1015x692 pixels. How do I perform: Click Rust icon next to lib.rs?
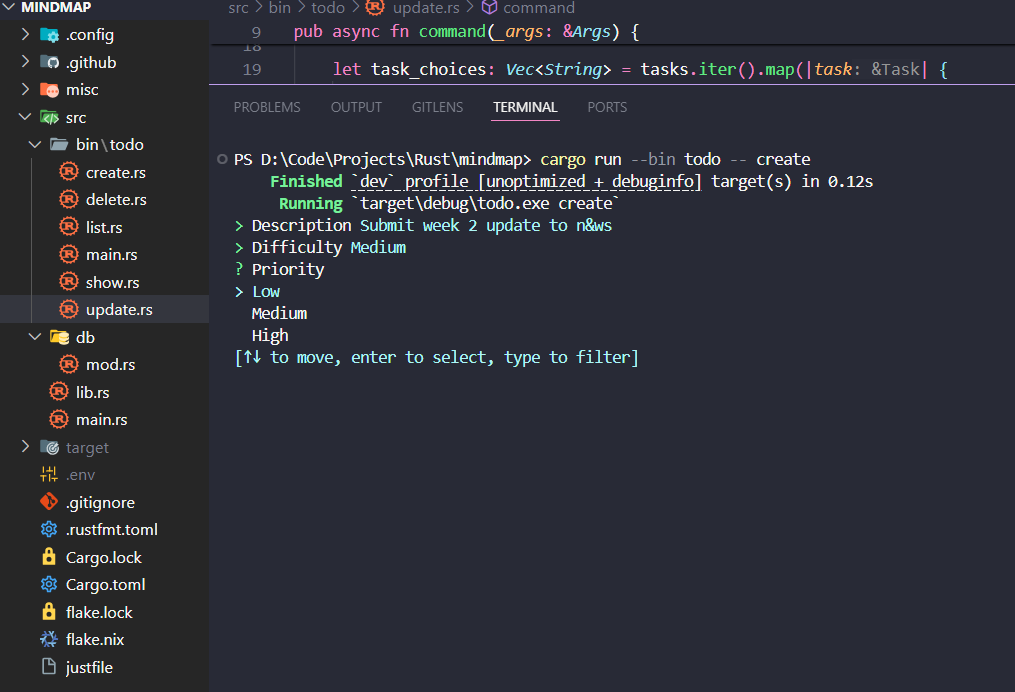coord(59,392)
